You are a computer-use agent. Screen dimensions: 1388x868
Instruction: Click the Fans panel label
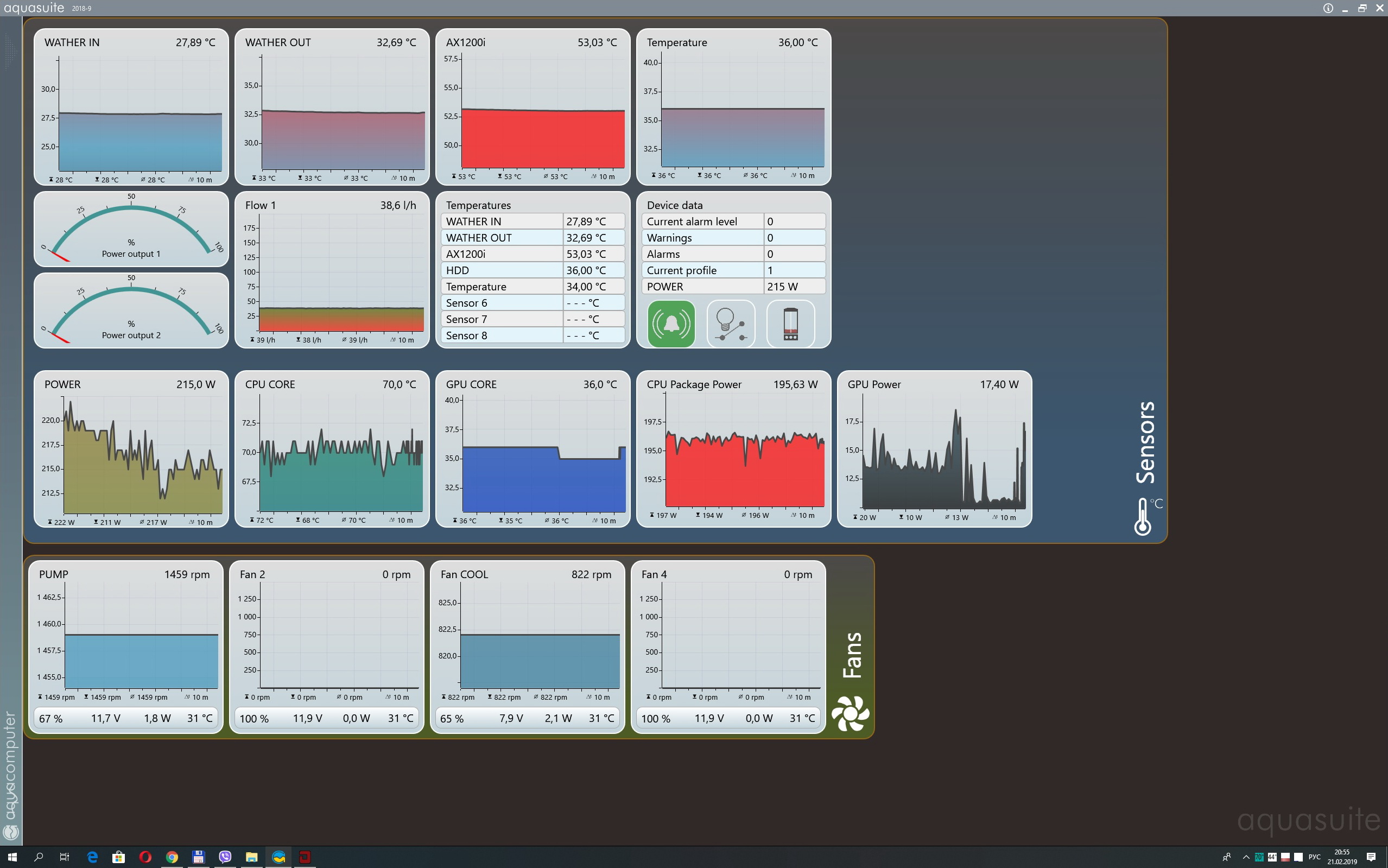tap(852, 655)
